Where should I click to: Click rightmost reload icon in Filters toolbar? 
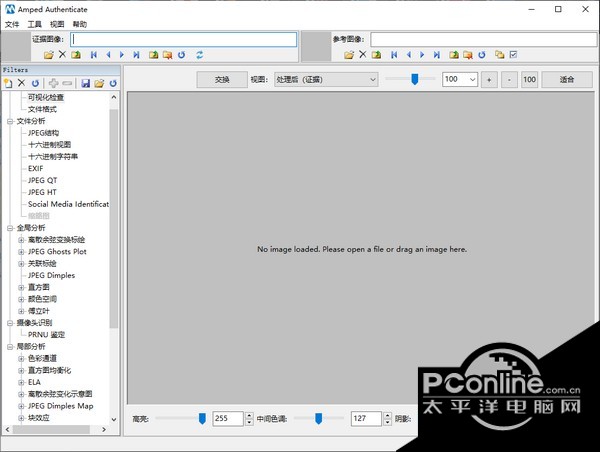(113, 83)
